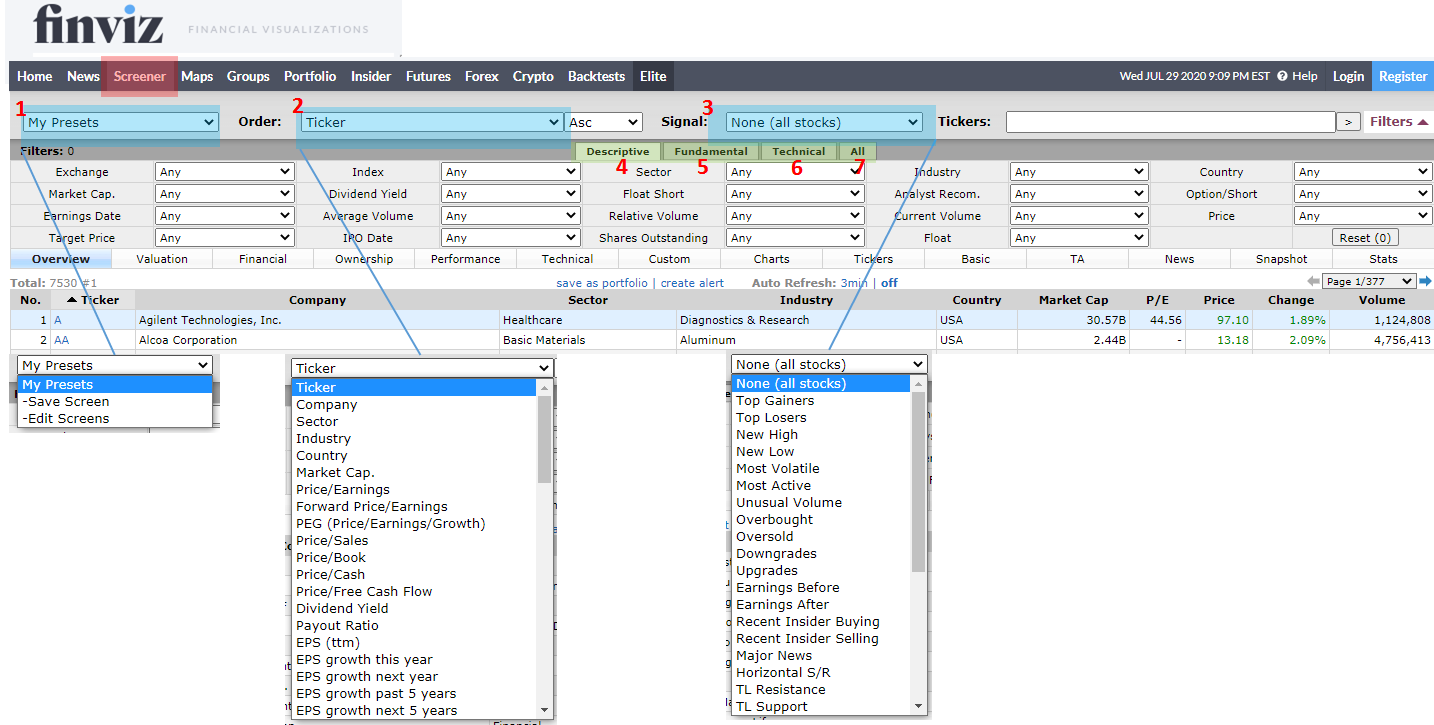1434x725 pixels.
Task: Open Maps in the navigation bar
Action: pyautogui.click(x=197, y=76)
